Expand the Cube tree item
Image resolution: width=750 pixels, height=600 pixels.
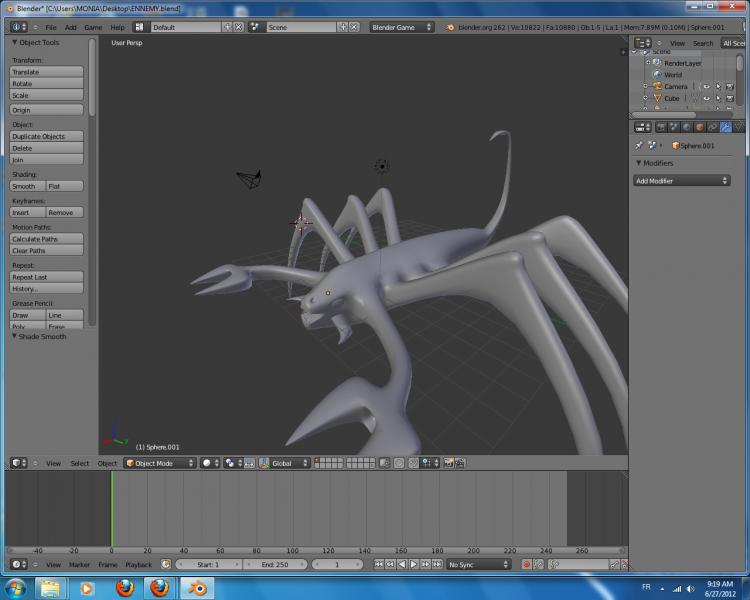(645, 98)
